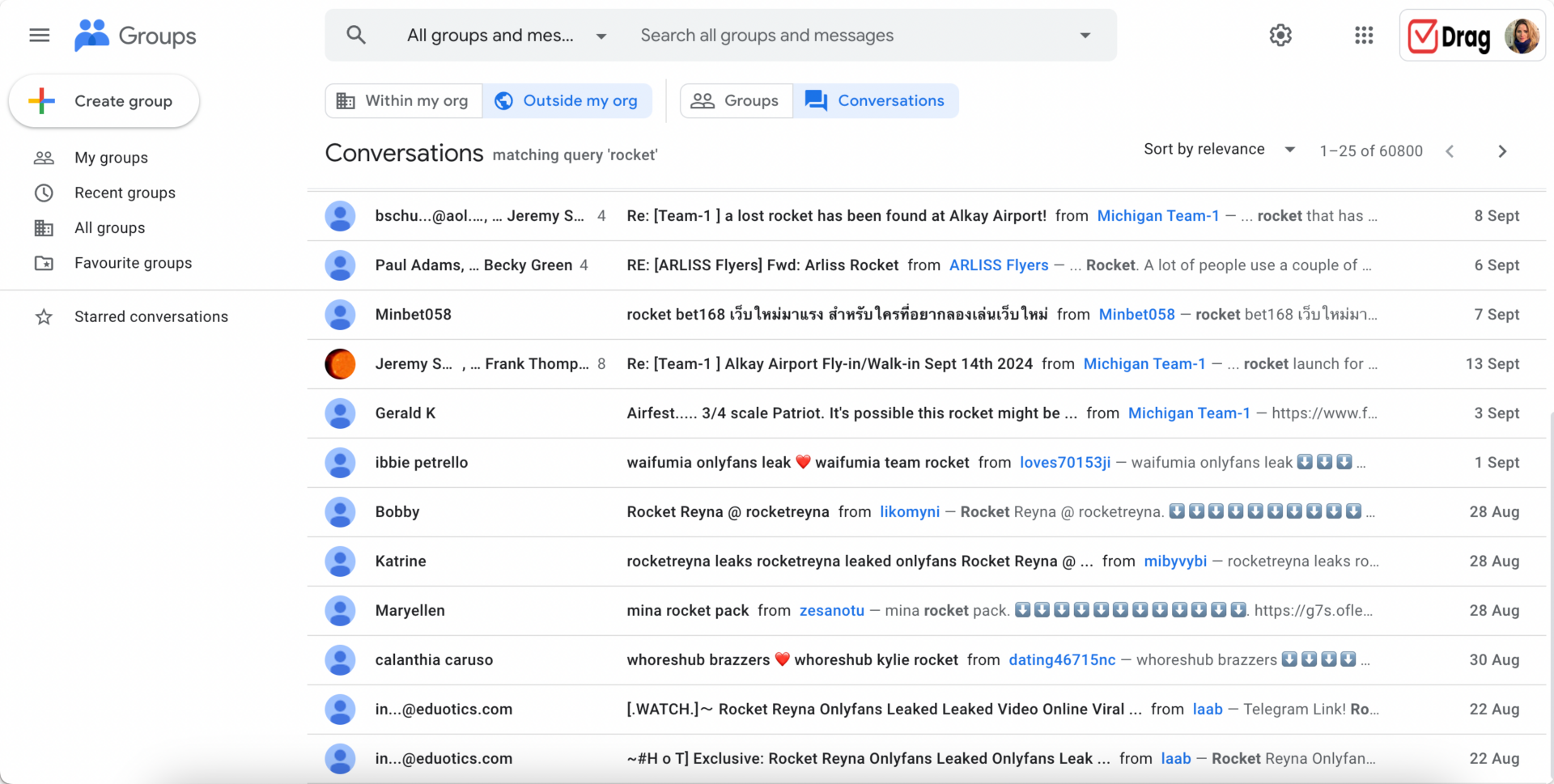Click avatar icon for Maryellen row
1554x784 pixels.
click(340, 611)
